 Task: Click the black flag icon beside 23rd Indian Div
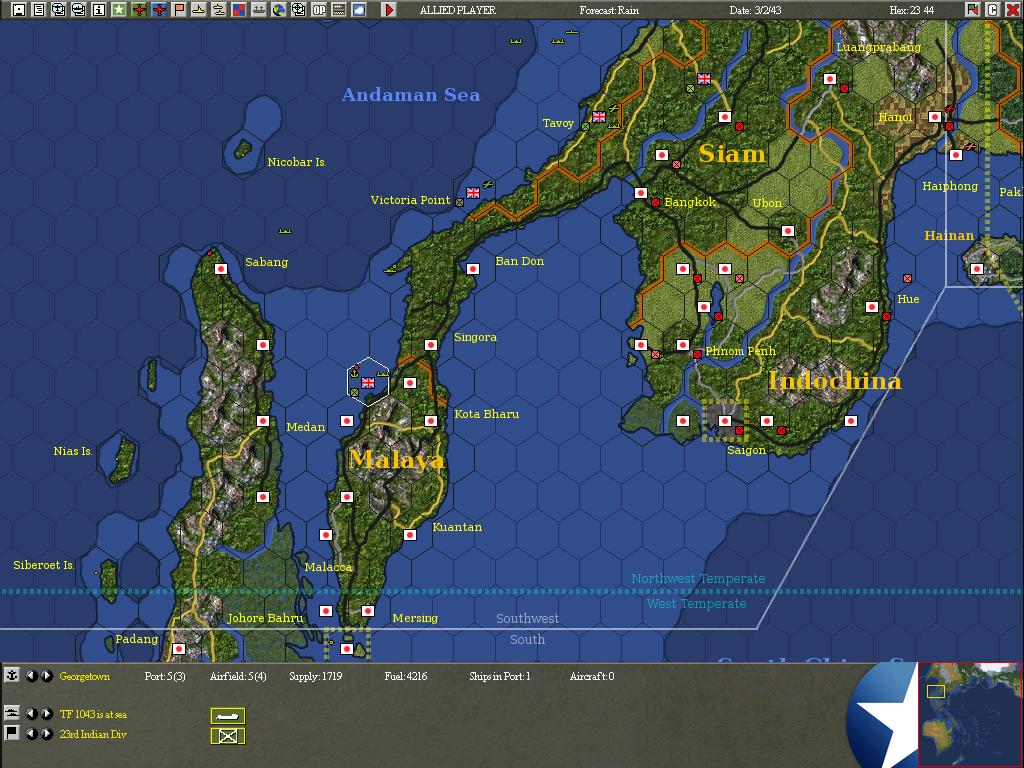click(12, 733)
